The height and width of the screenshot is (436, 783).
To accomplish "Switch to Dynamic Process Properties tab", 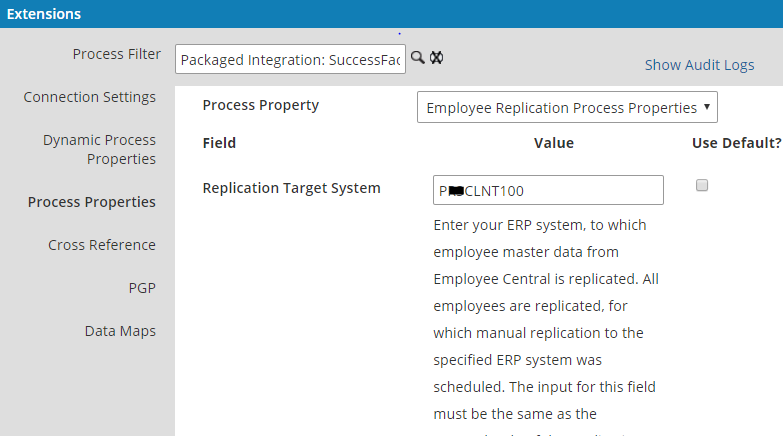I will coord(99,149).
